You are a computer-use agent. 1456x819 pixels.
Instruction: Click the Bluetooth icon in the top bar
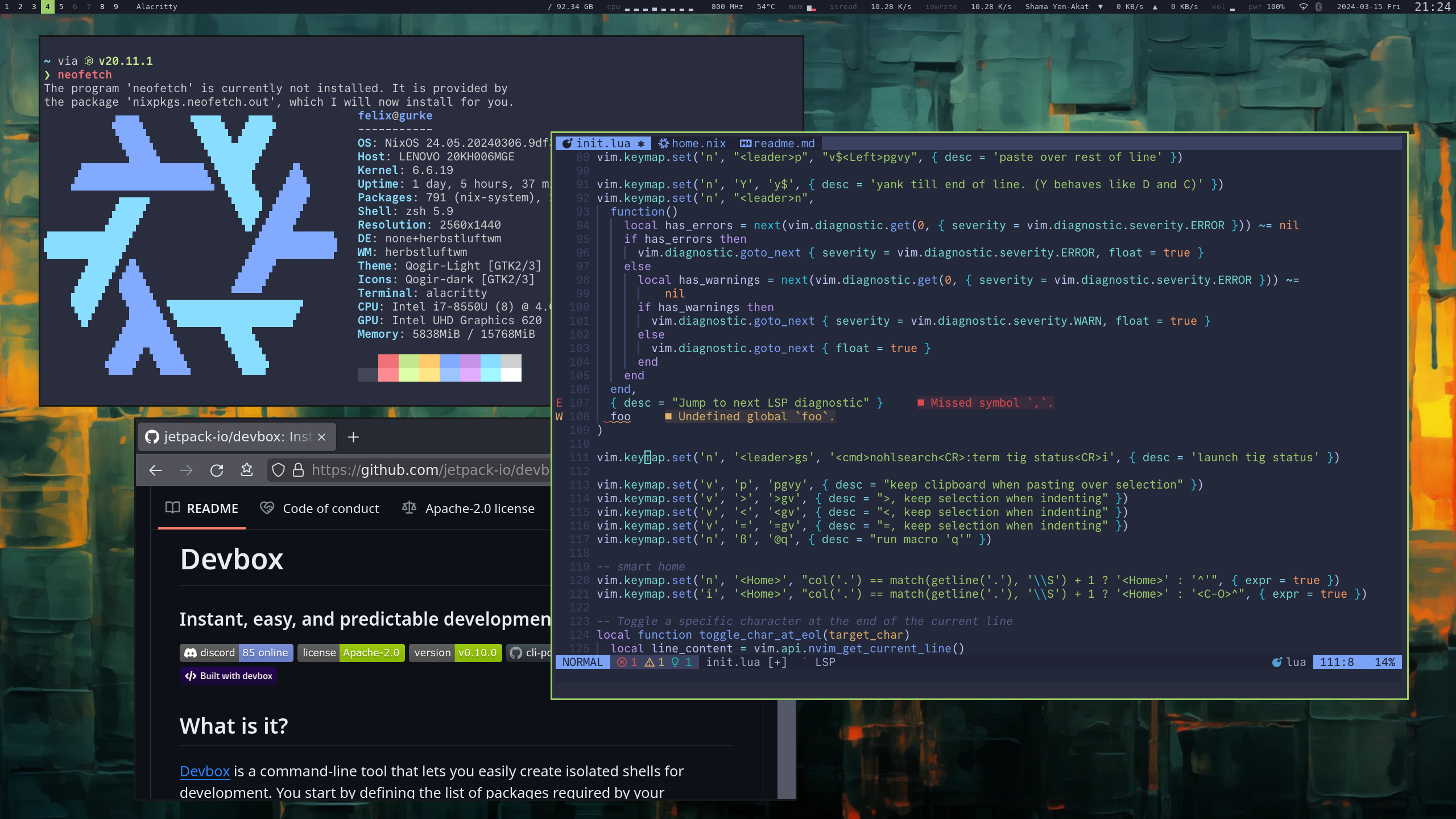(1319, 7)
